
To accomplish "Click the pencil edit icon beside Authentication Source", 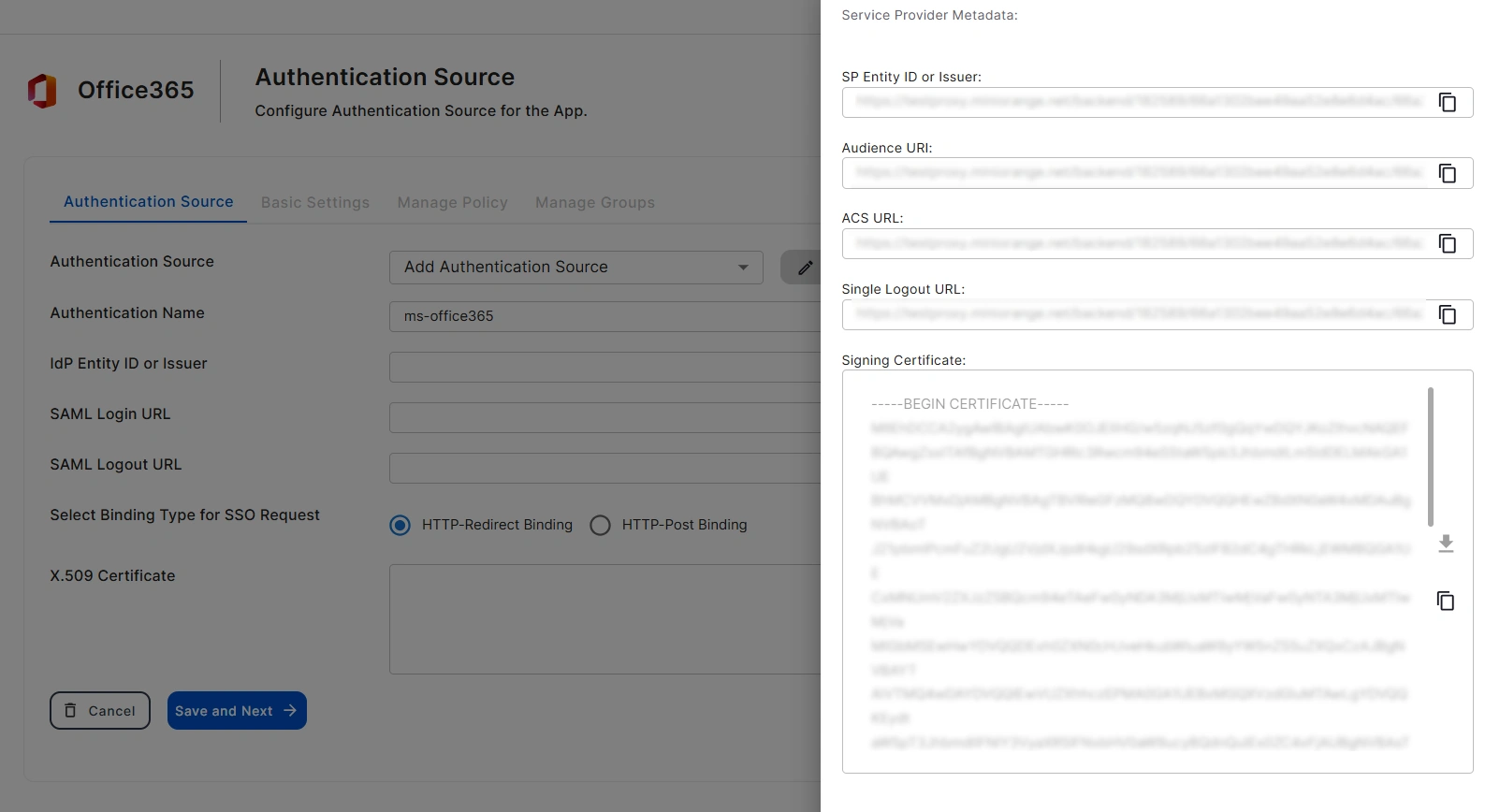I will pyautogui.click(x=805, y=268).
